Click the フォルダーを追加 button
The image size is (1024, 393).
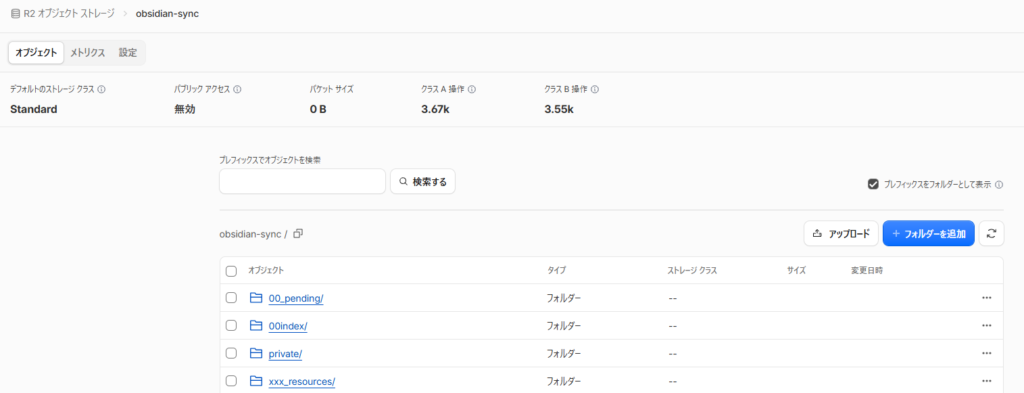tap(928, 233)
